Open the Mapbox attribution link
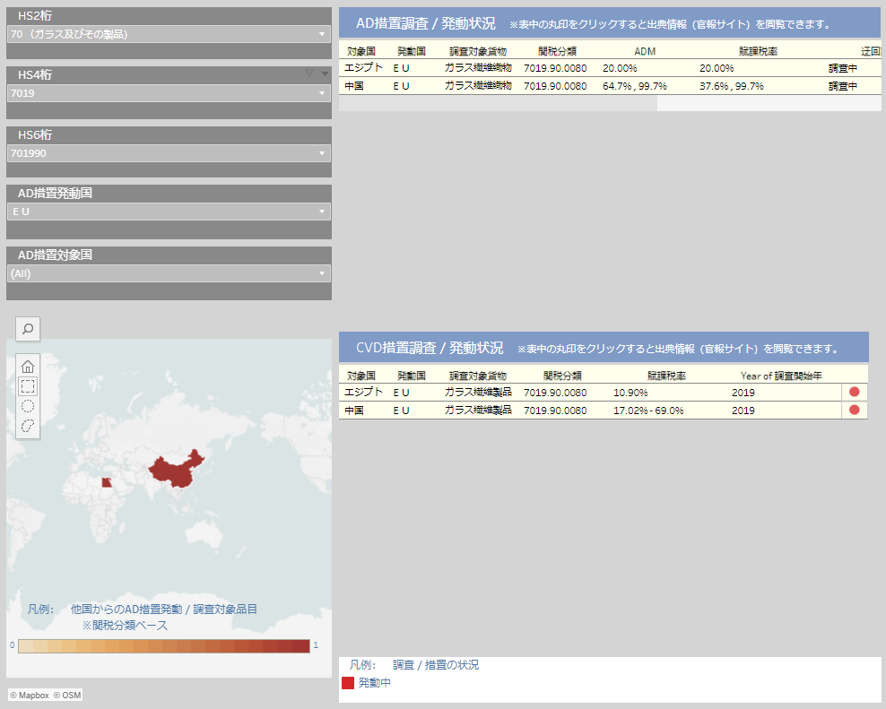 [29, 695]
